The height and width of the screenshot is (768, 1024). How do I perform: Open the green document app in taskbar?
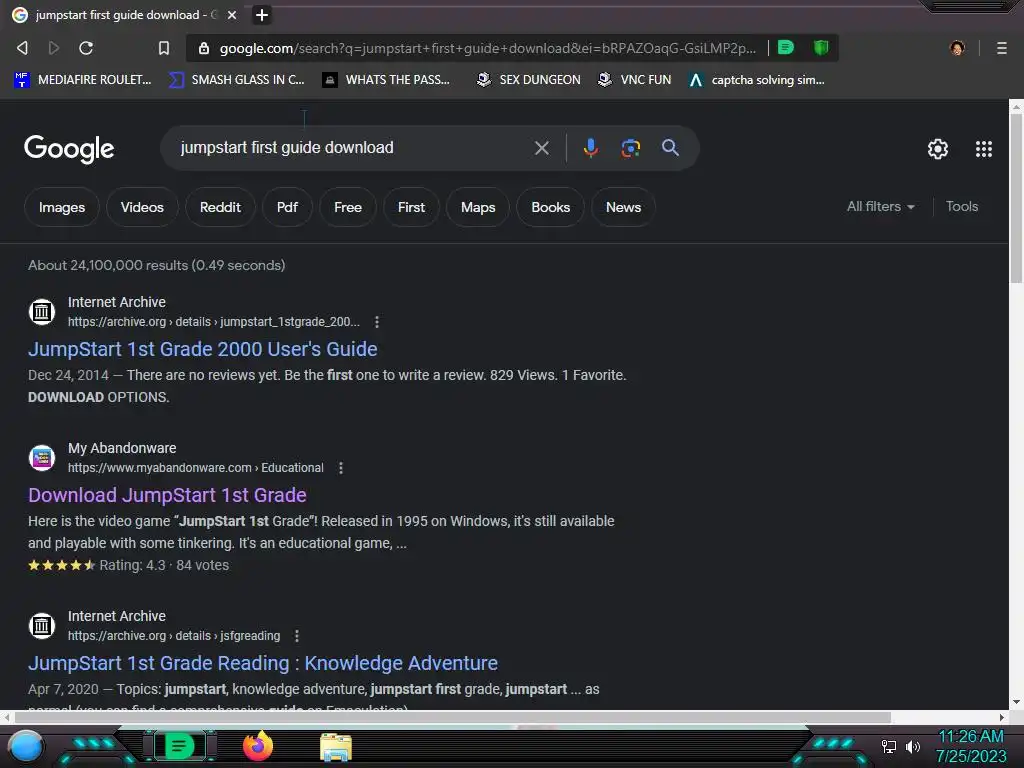coord(178,746)
